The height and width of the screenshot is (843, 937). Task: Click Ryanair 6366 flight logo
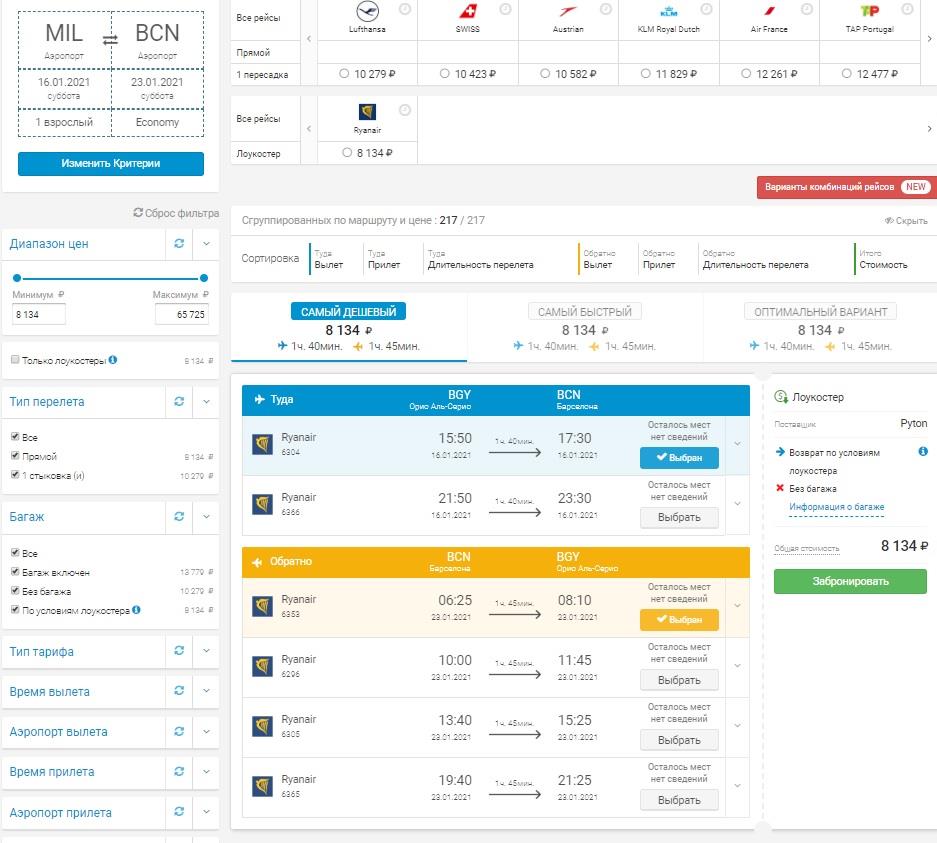coord(262,504)
